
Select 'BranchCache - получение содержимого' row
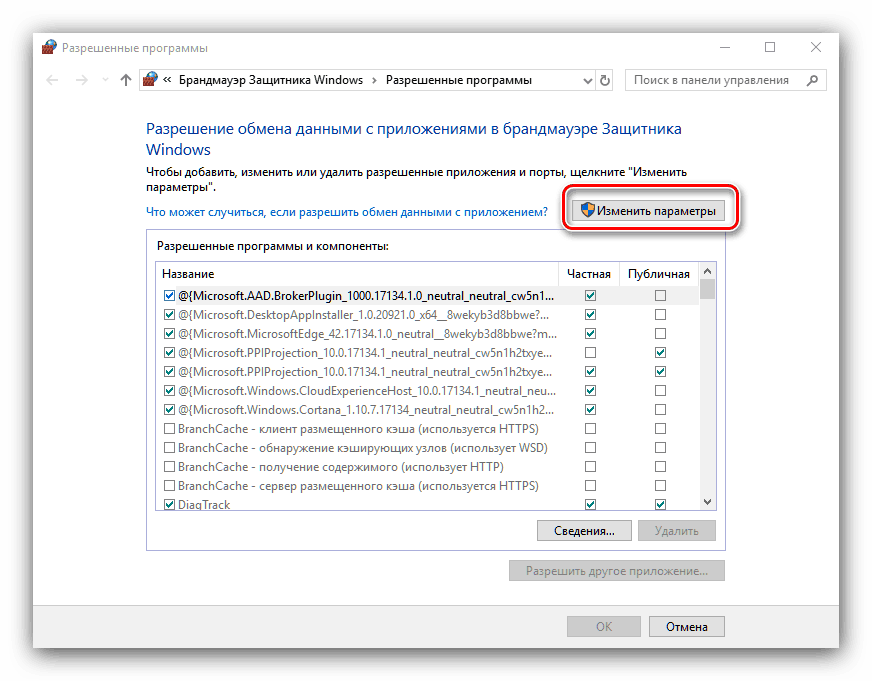point(340,466)
